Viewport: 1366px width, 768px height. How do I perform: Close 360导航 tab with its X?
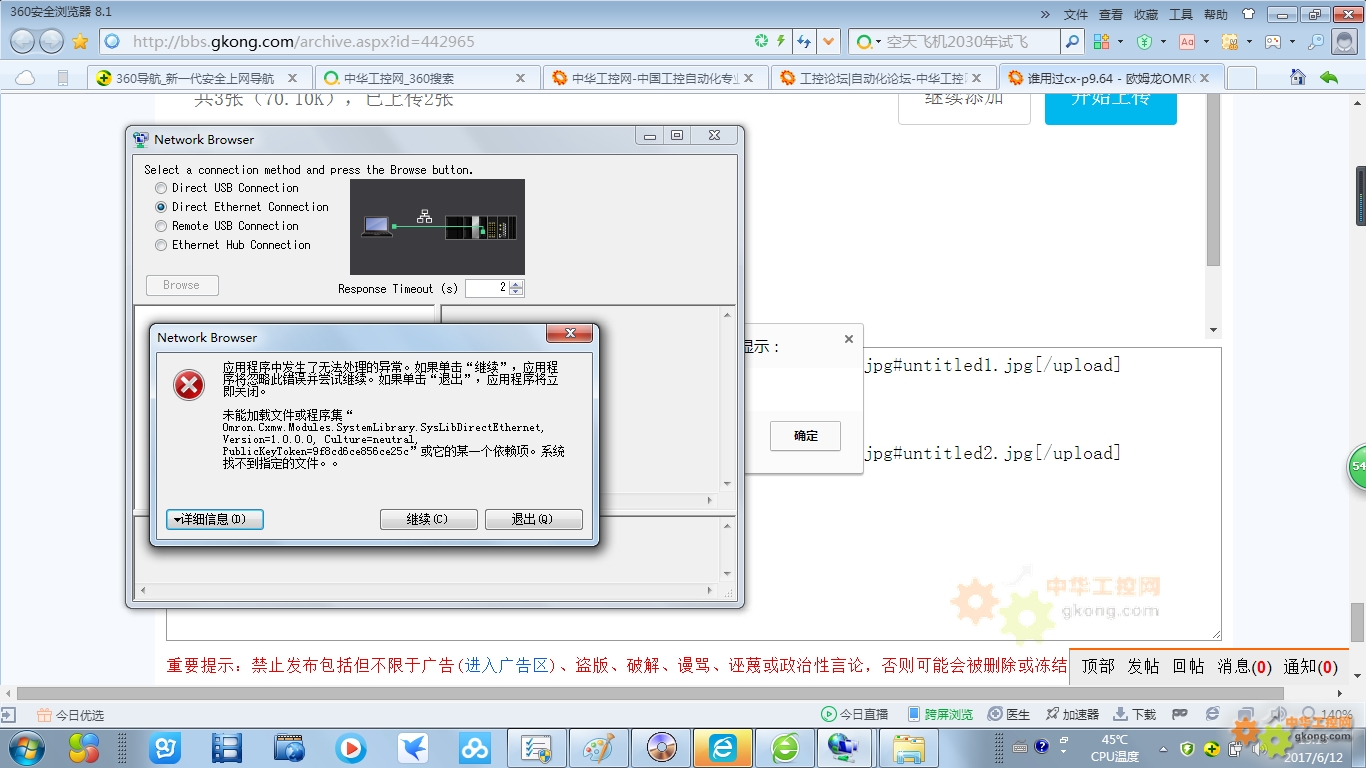tap(292, 78)
